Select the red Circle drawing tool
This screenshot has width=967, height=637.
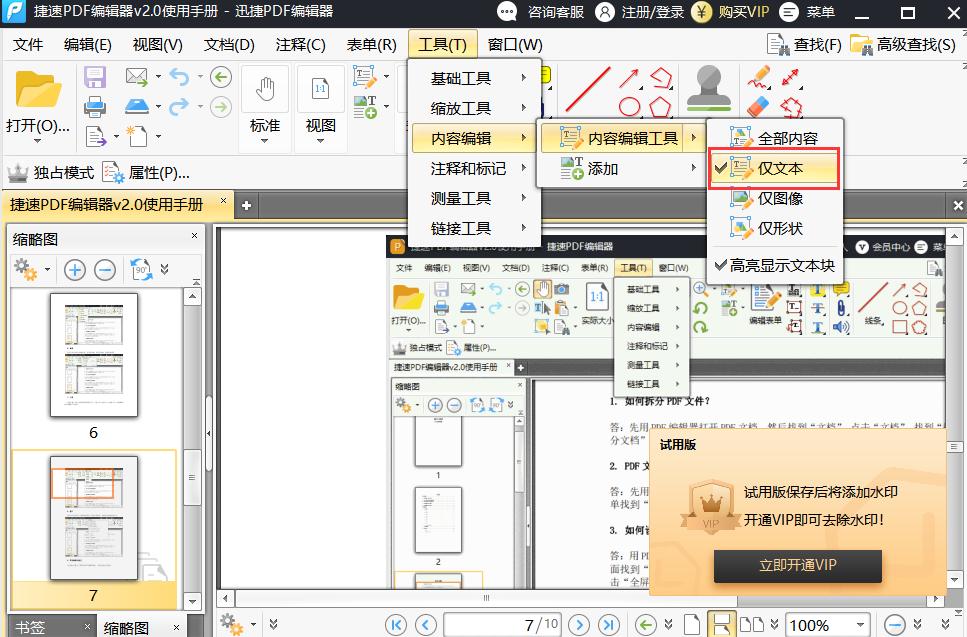629,105
